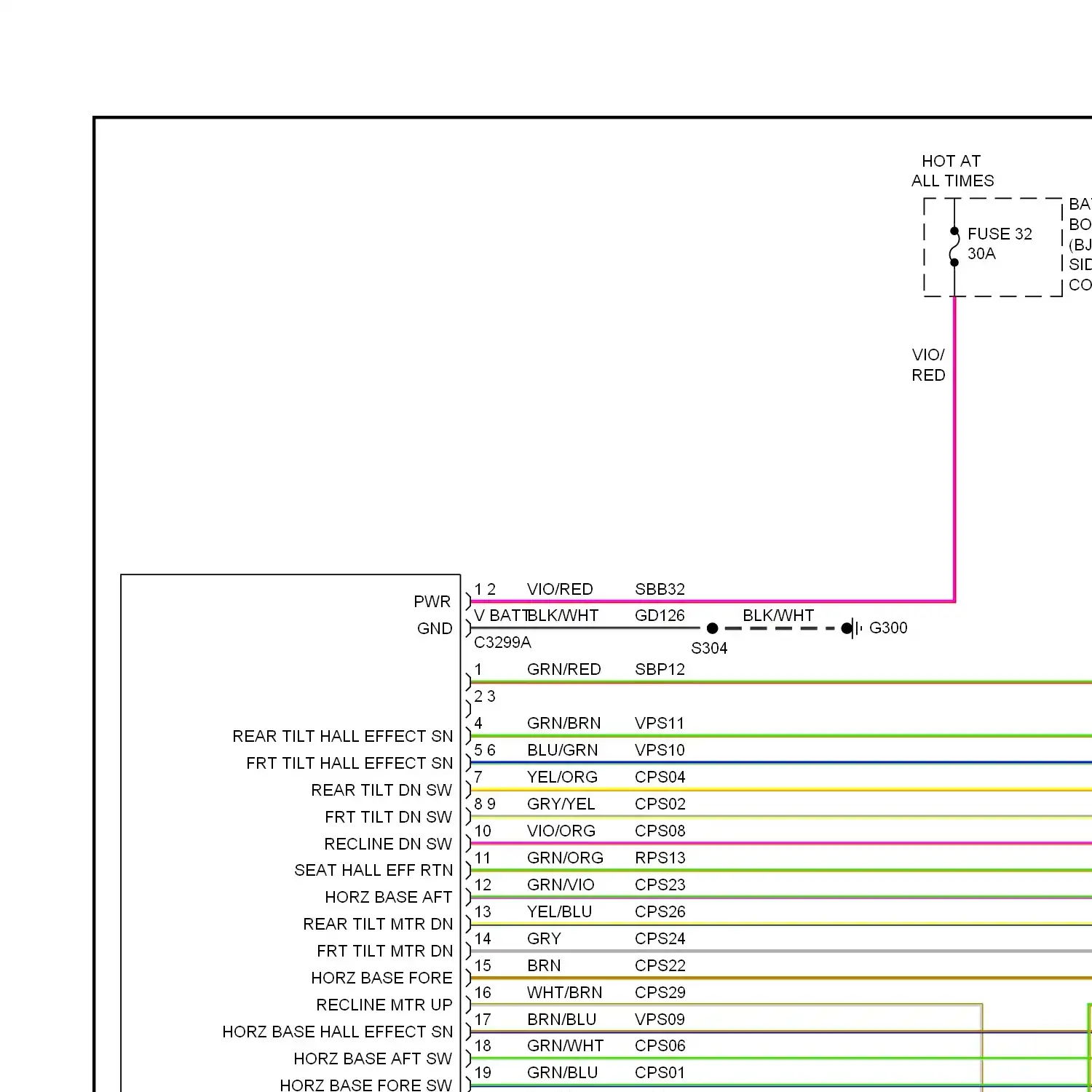Select the S304 splice label

(x=709, y=648)
